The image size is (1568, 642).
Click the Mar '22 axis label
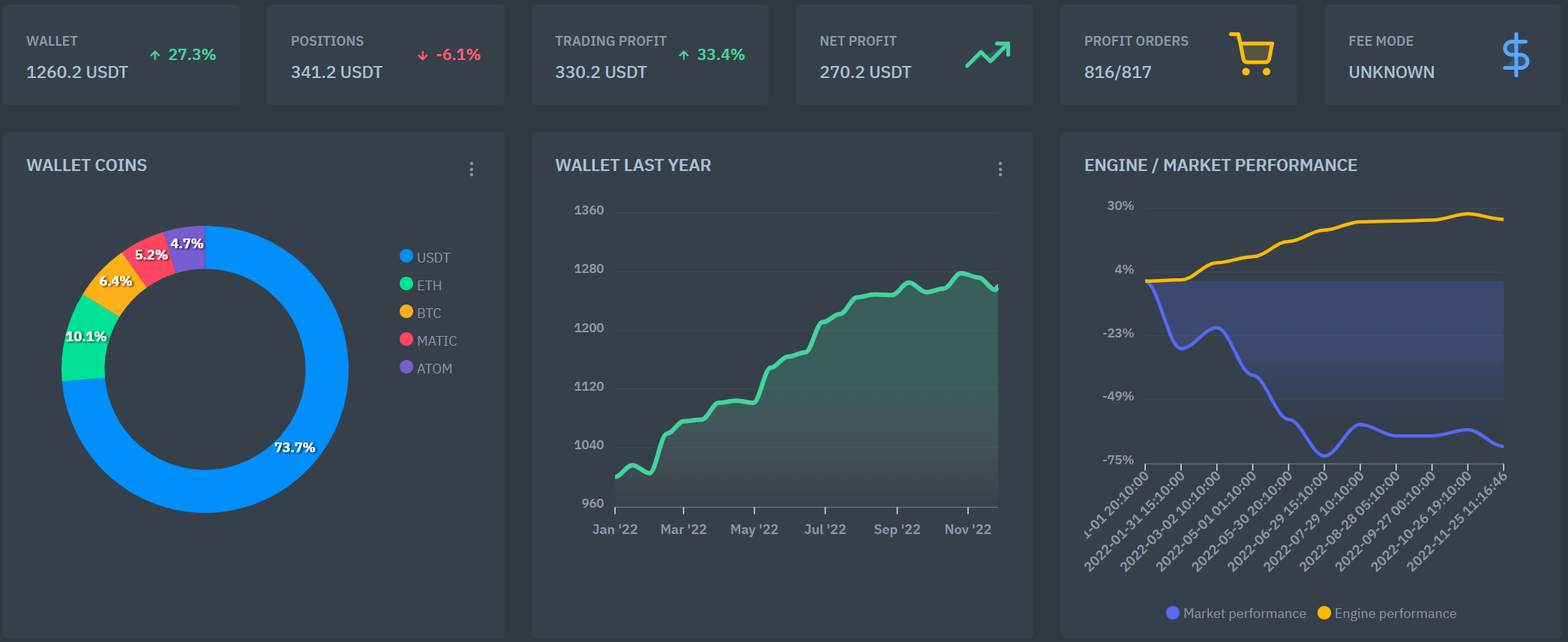683,529
